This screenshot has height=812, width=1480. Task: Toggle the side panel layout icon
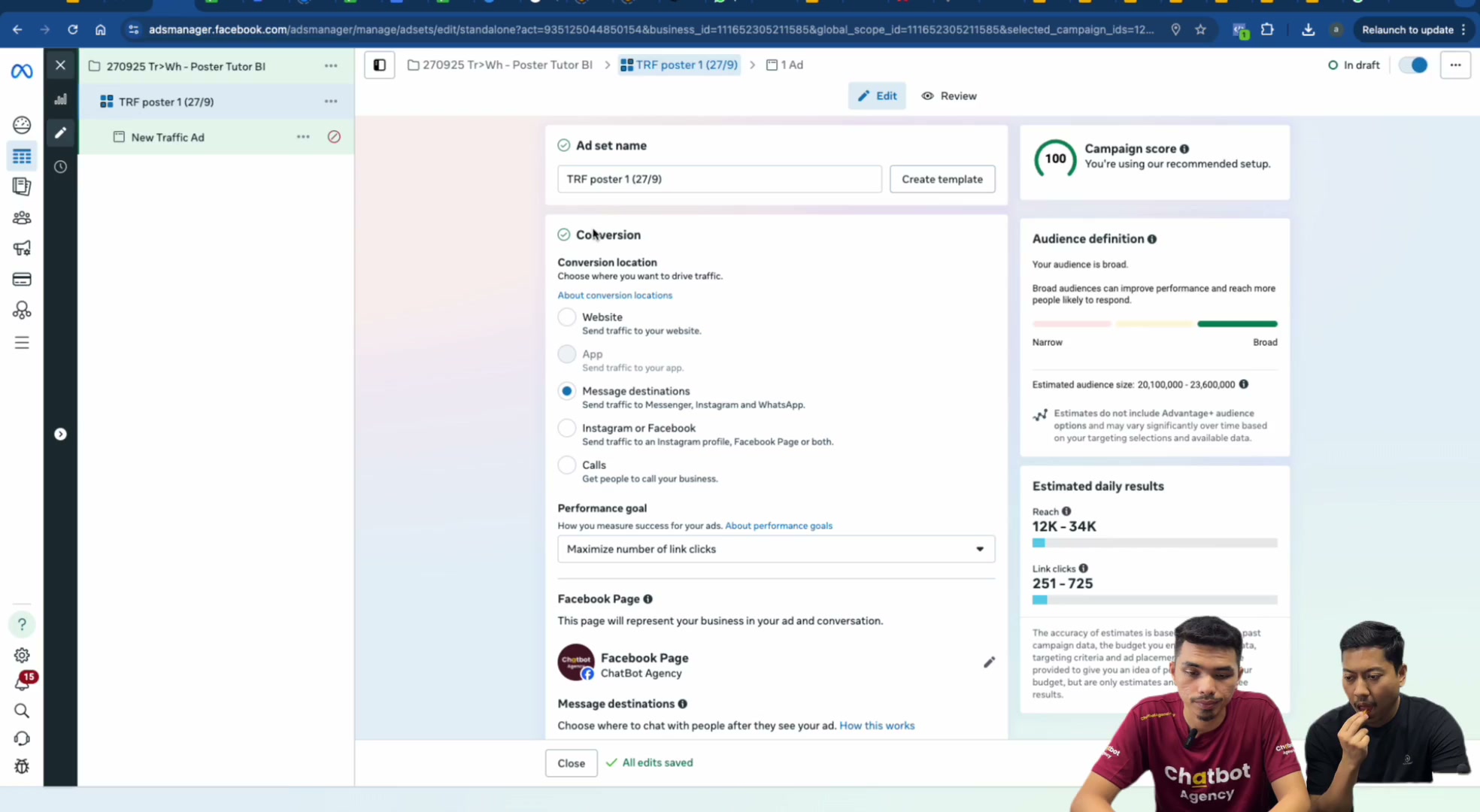[380, 65]
